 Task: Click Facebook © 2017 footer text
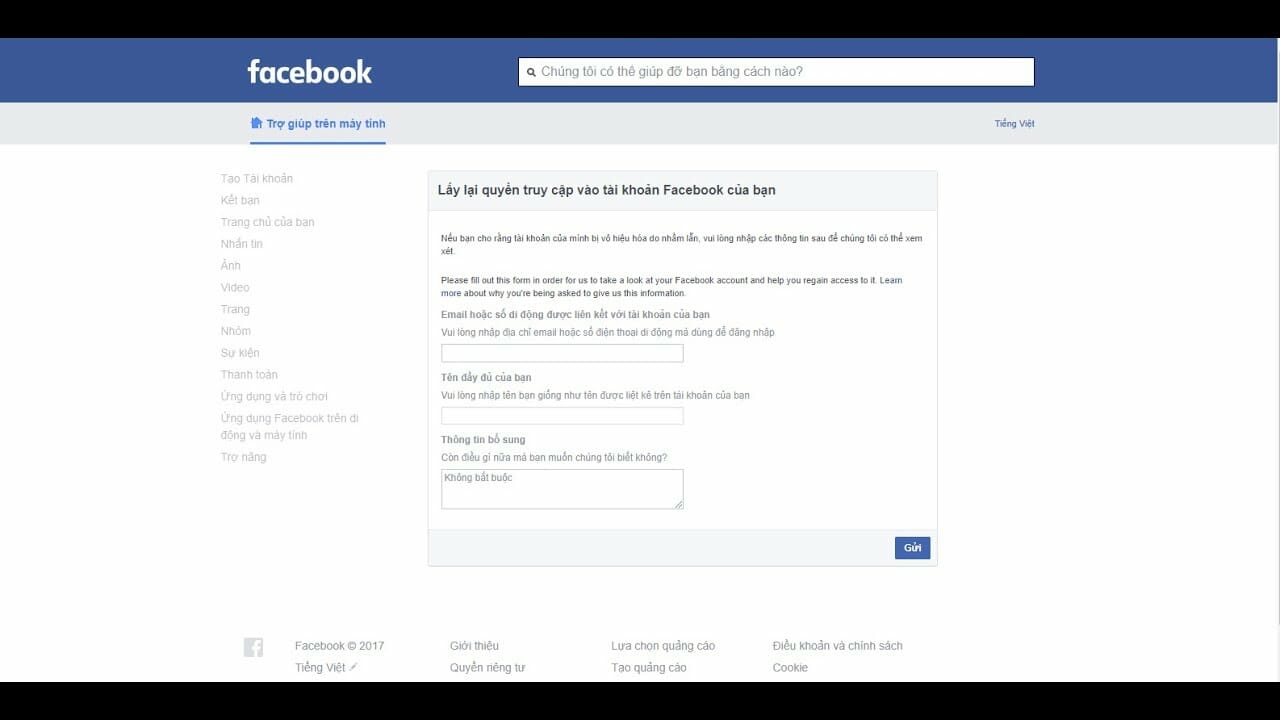(x=339, y=646)
